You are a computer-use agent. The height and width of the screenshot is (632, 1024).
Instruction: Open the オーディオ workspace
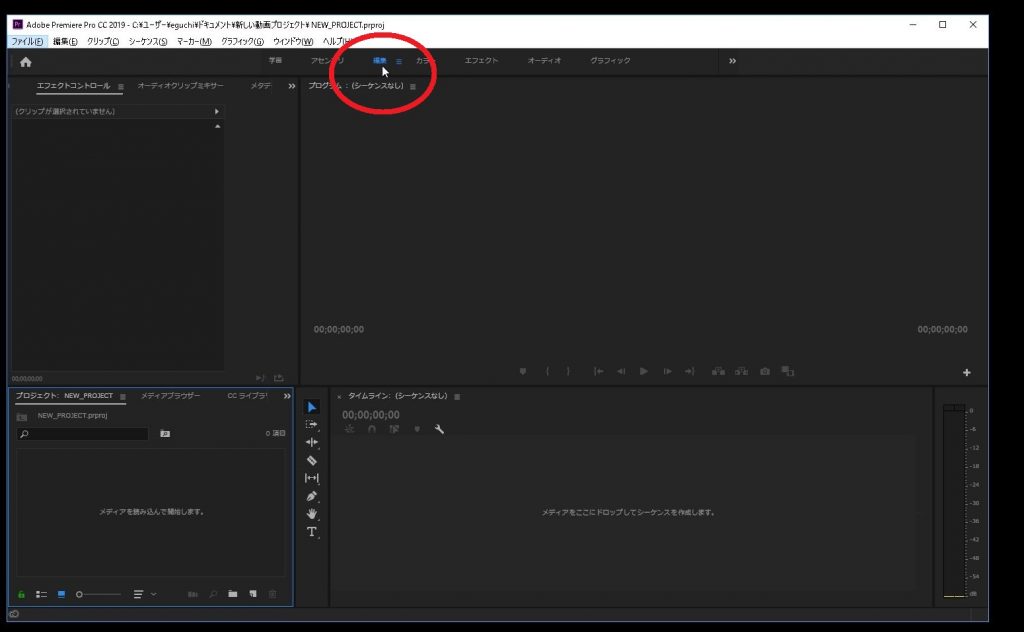pos(544,61)
